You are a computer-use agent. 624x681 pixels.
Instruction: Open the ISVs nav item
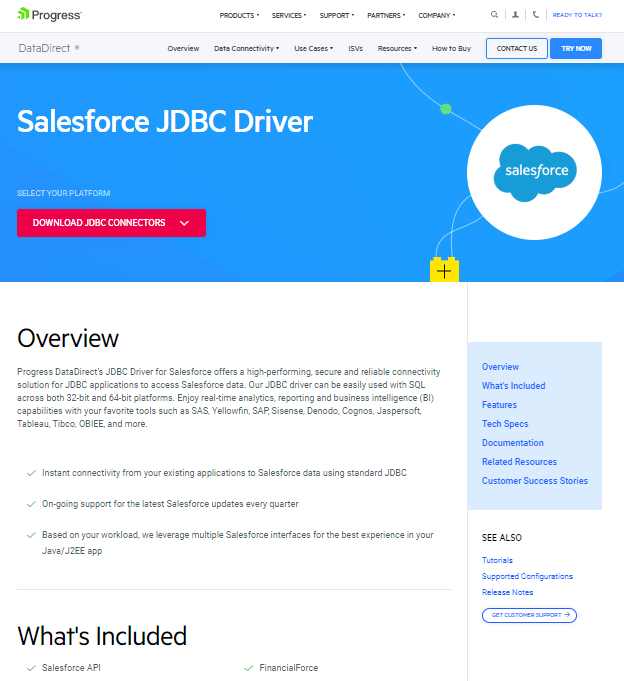pyautogui.click(x=355, y=48)
